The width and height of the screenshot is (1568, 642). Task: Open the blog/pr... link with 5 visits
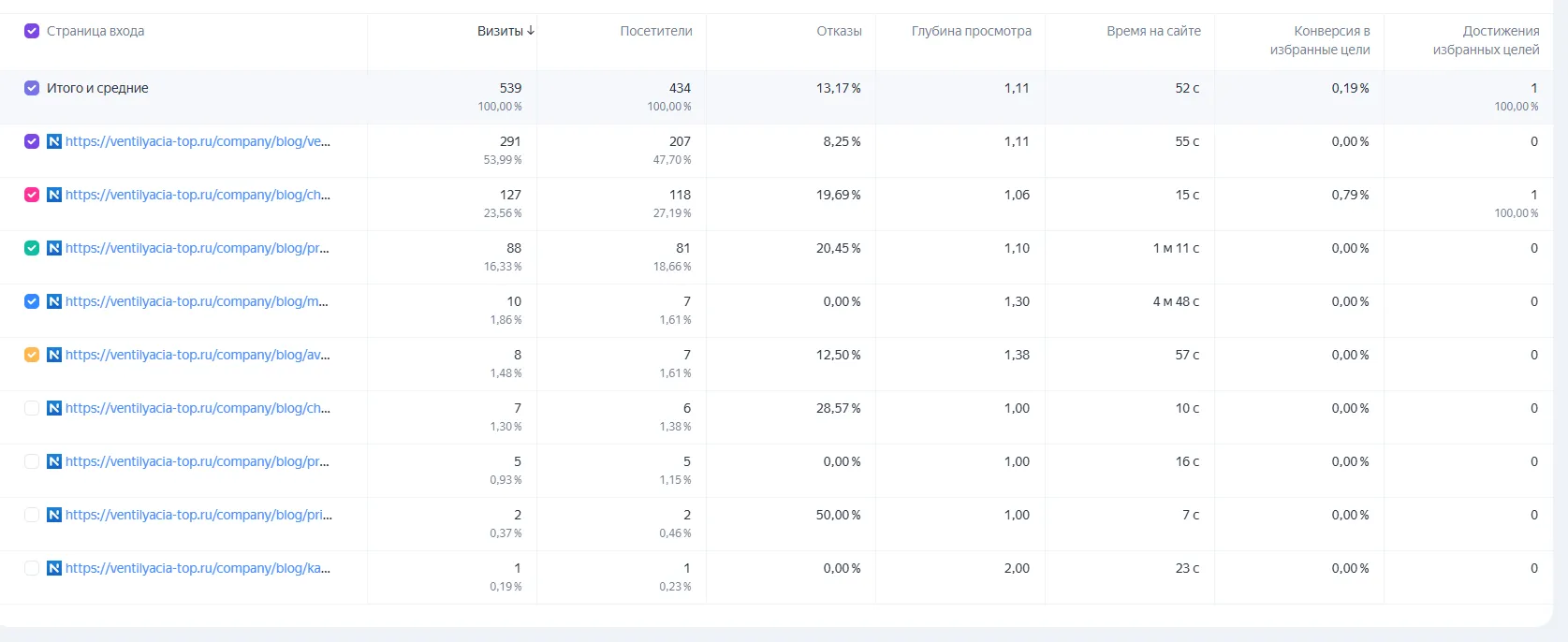point(198,461)
